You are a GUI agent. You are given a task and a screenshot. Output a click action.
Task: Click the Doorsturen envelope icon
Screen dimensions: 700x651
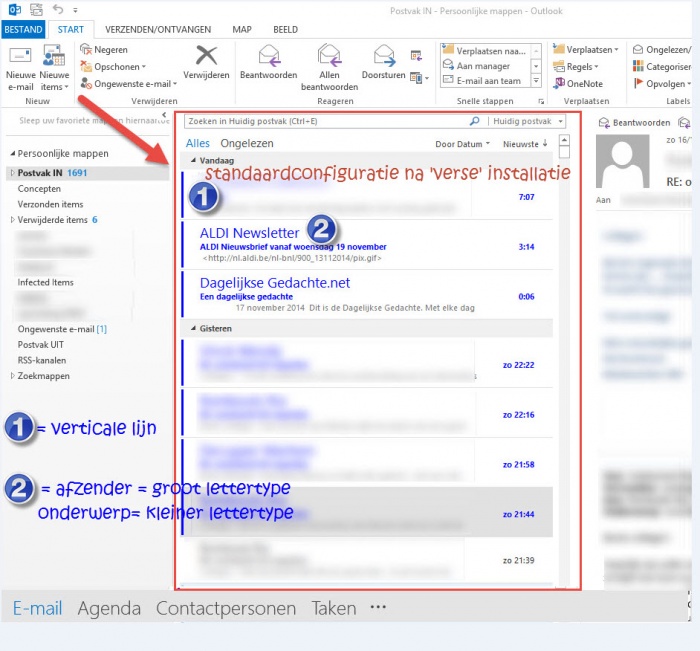[x=384, y=56]
